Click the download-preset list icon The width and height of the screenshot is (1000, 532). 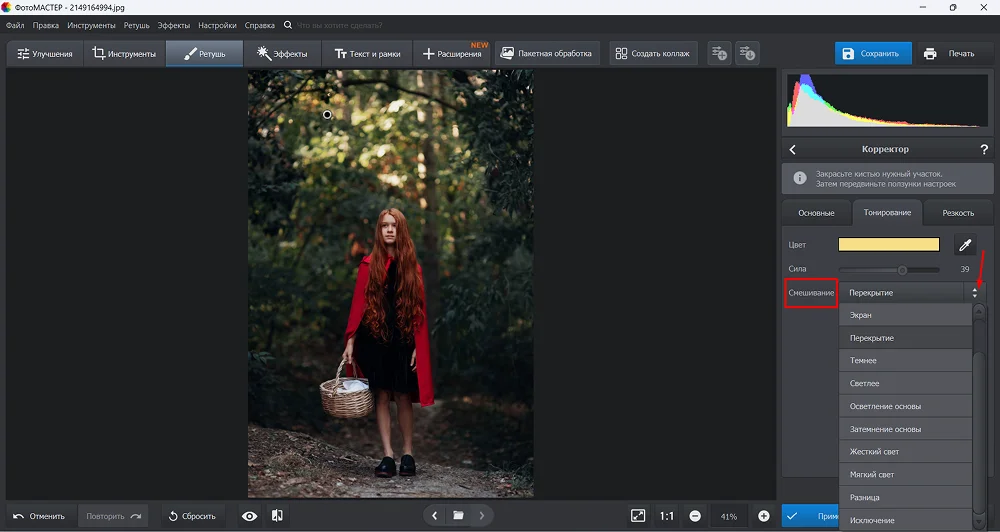[x=747, y=54]
